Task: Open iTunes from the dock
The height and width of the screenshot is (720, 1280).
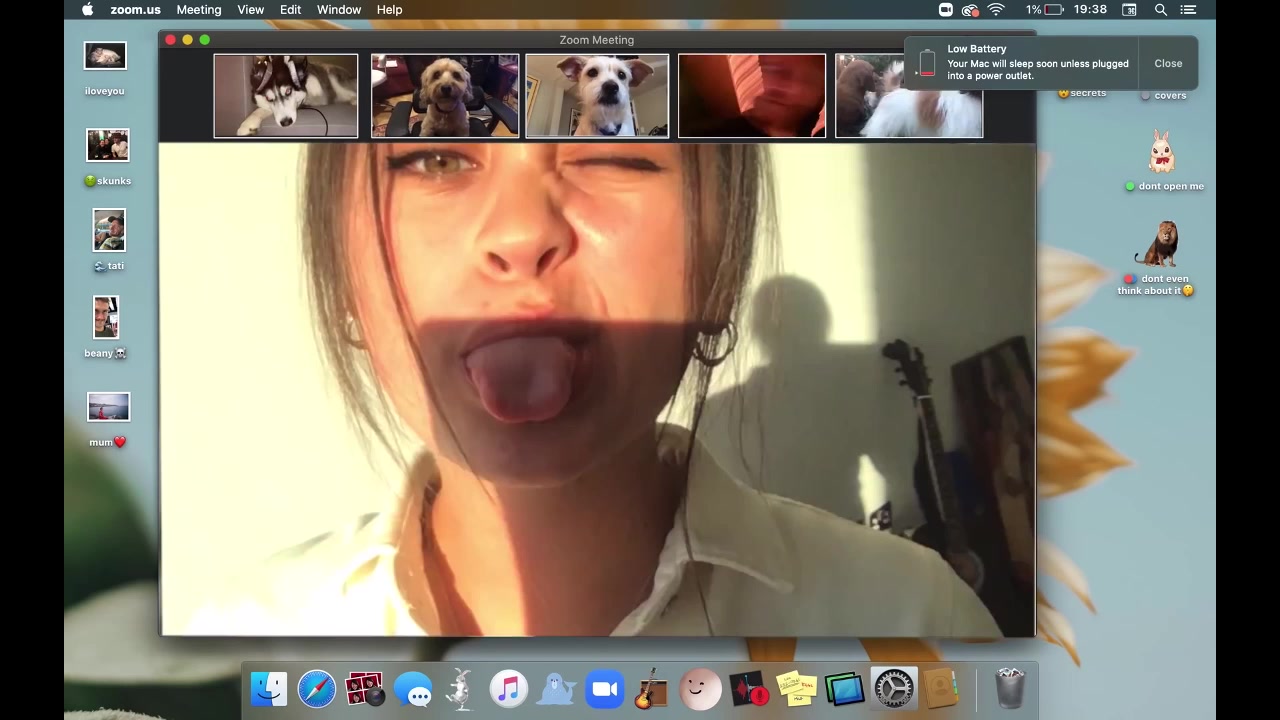Action: (x=508, y=689)
